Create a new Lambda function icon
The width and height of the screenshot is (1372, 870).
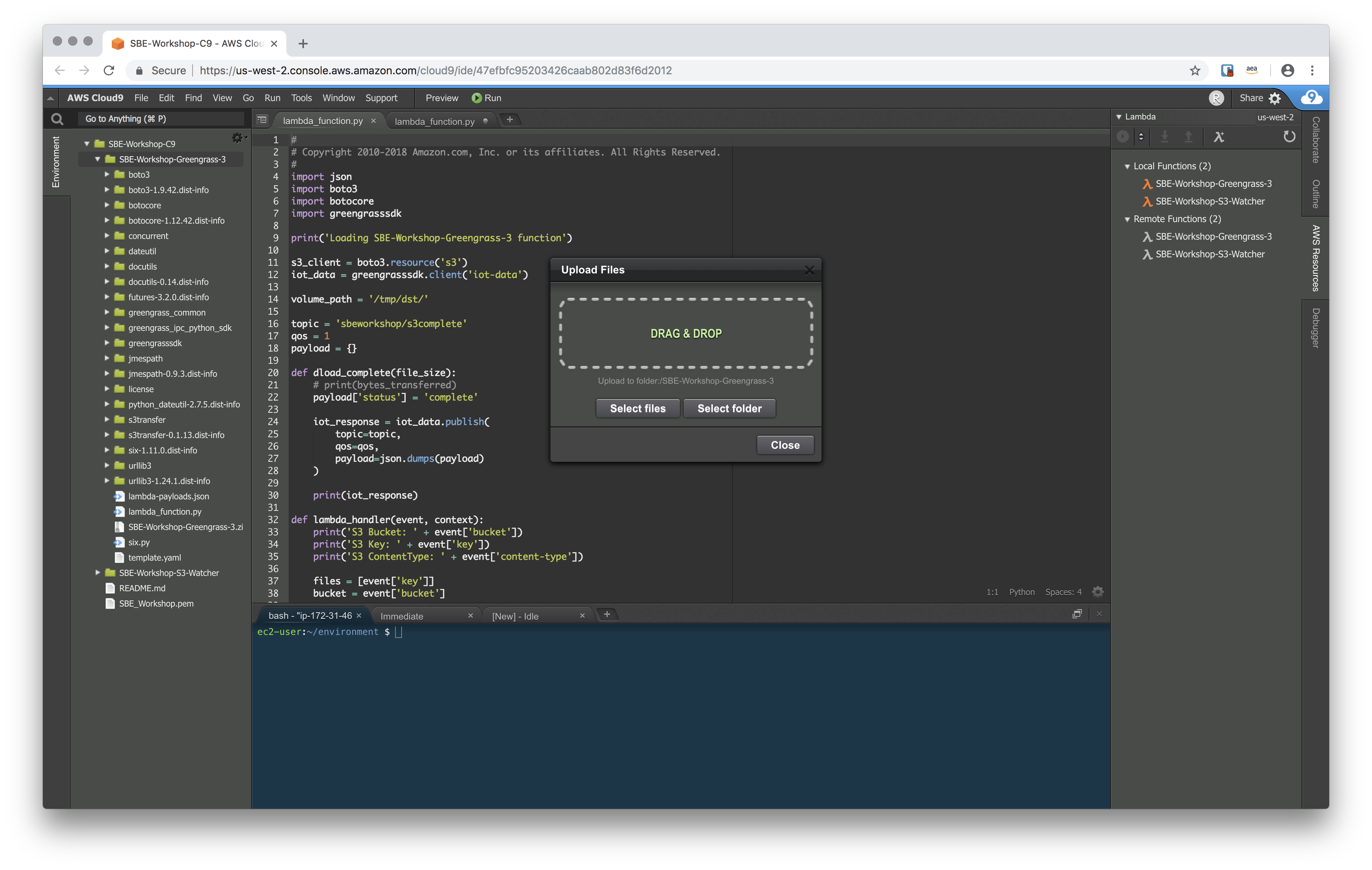[1219, 137]
